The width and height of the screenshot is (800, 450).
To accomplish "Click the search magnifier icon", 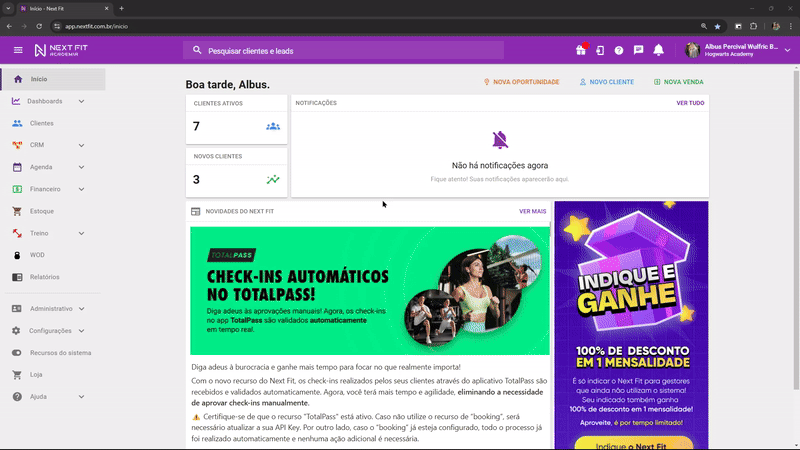I will pos(197,51).
